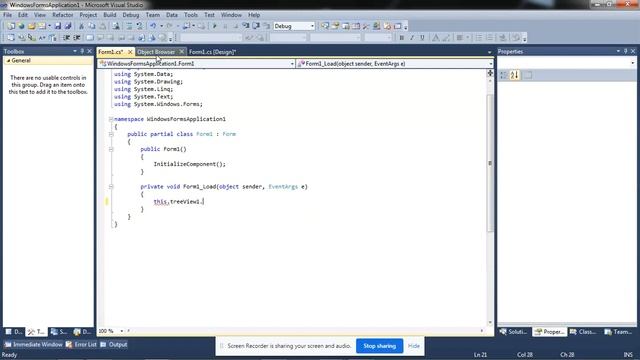Click the Redo arrow icon

(x=169, y=26)
